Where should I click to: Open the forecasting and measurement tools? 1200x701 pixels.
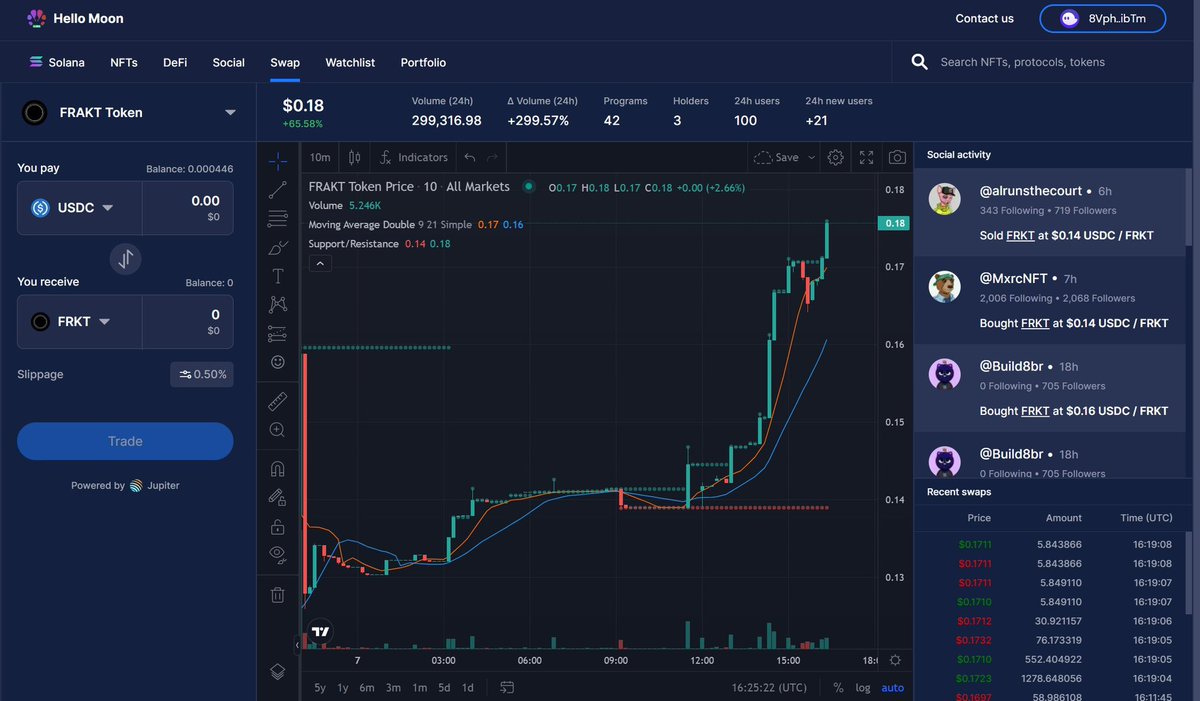pos(278,333)
